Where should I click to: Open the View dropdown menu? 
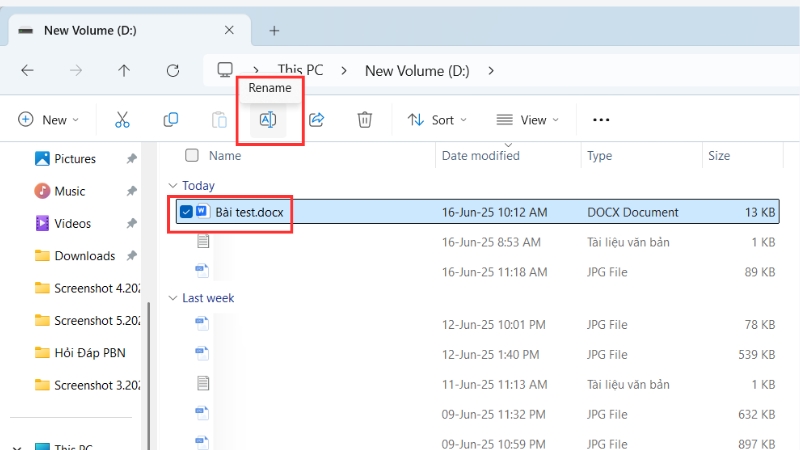tap(527, 120)
